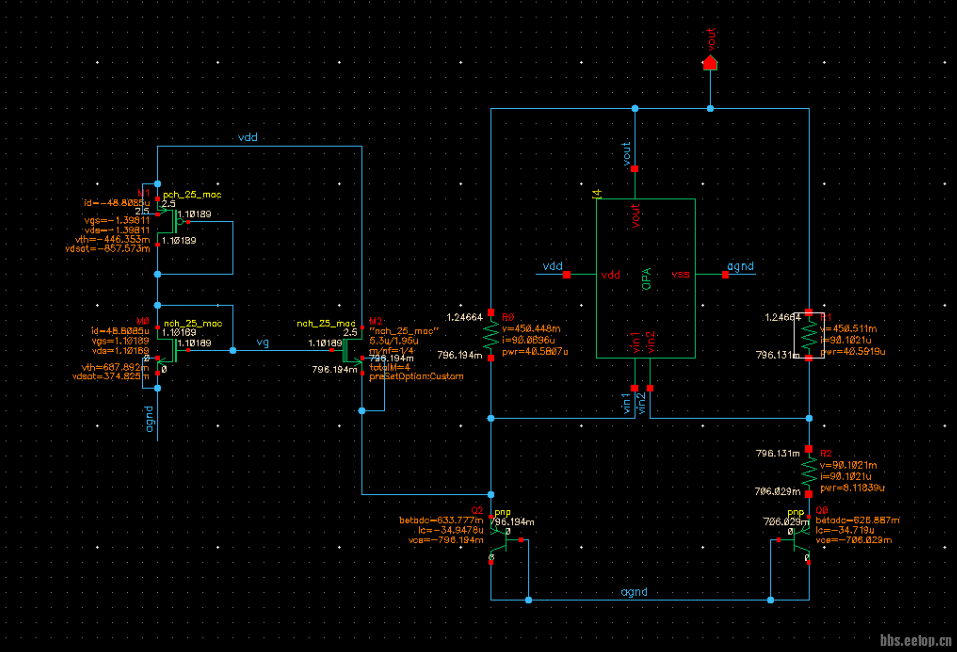Click the OPA's vss pin terminal
The width and height of the screenshot is (957, 652).
[723, 274]
